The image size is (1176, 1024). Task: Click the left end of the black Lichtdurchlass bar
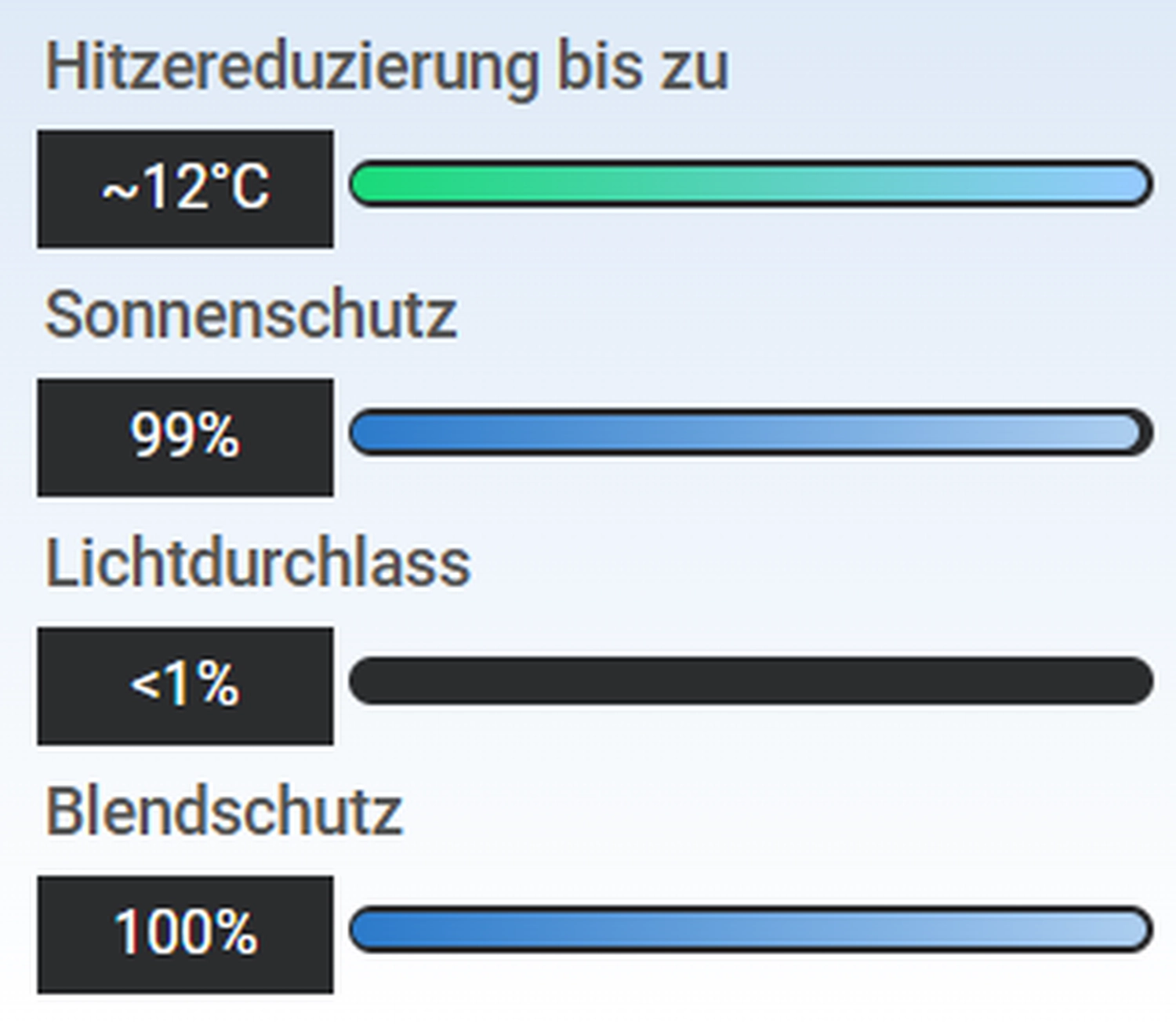click(372, 681)
